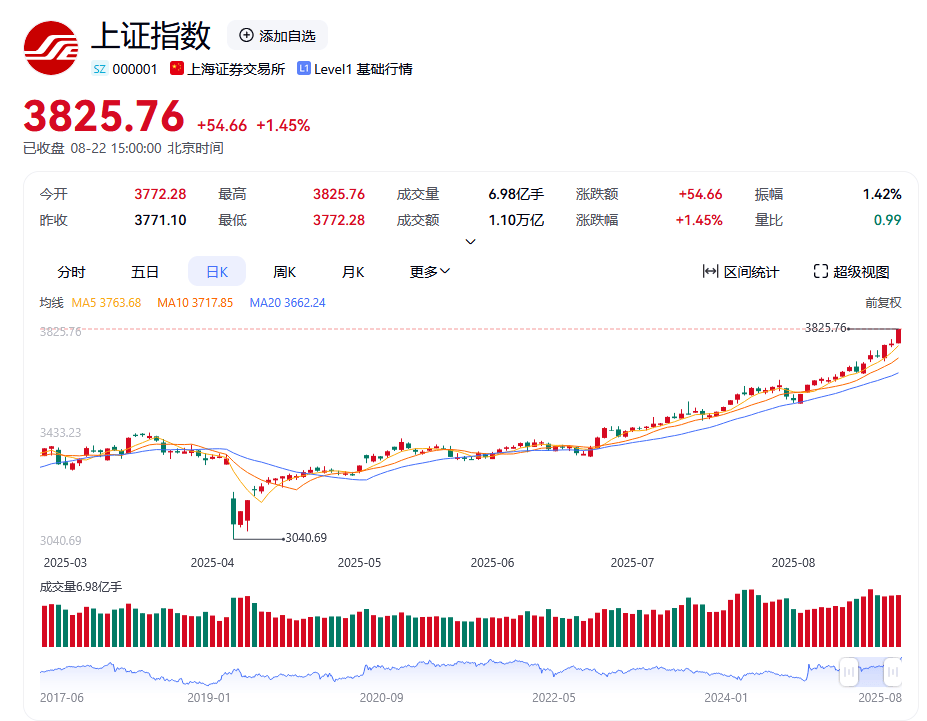Screen dimensions: 927x721
Task: Click the Shanghai Stock Exchange logo
Action: point(52,45)
